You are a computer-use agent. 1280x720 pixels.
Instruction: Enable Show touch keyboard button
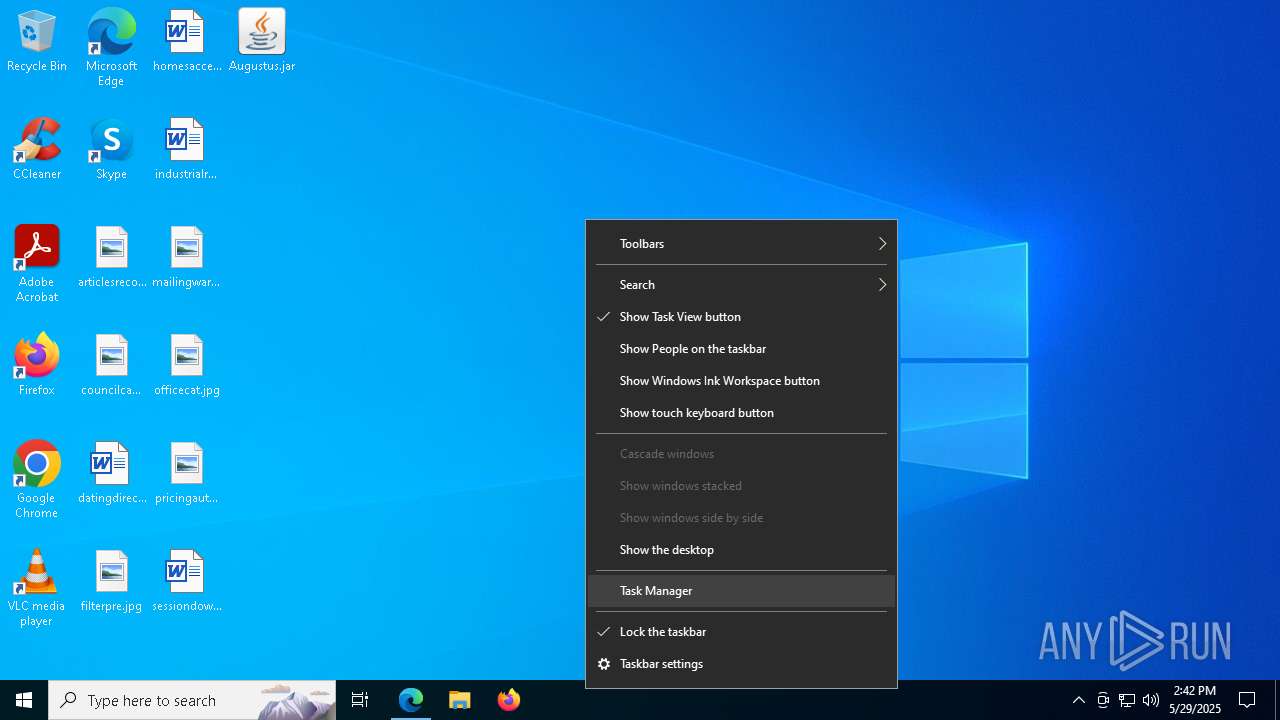pyautogui.click(x=741, y=413)
